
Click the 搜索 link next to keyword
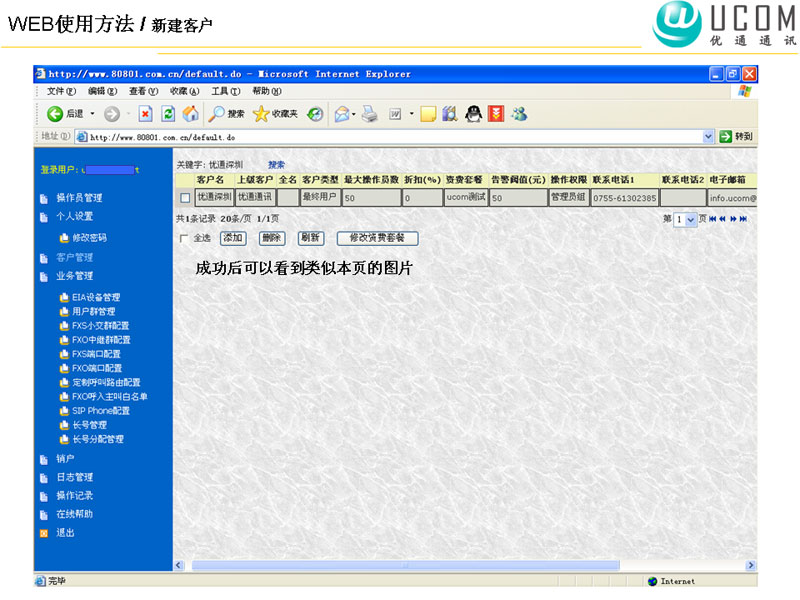coord(277,165)
